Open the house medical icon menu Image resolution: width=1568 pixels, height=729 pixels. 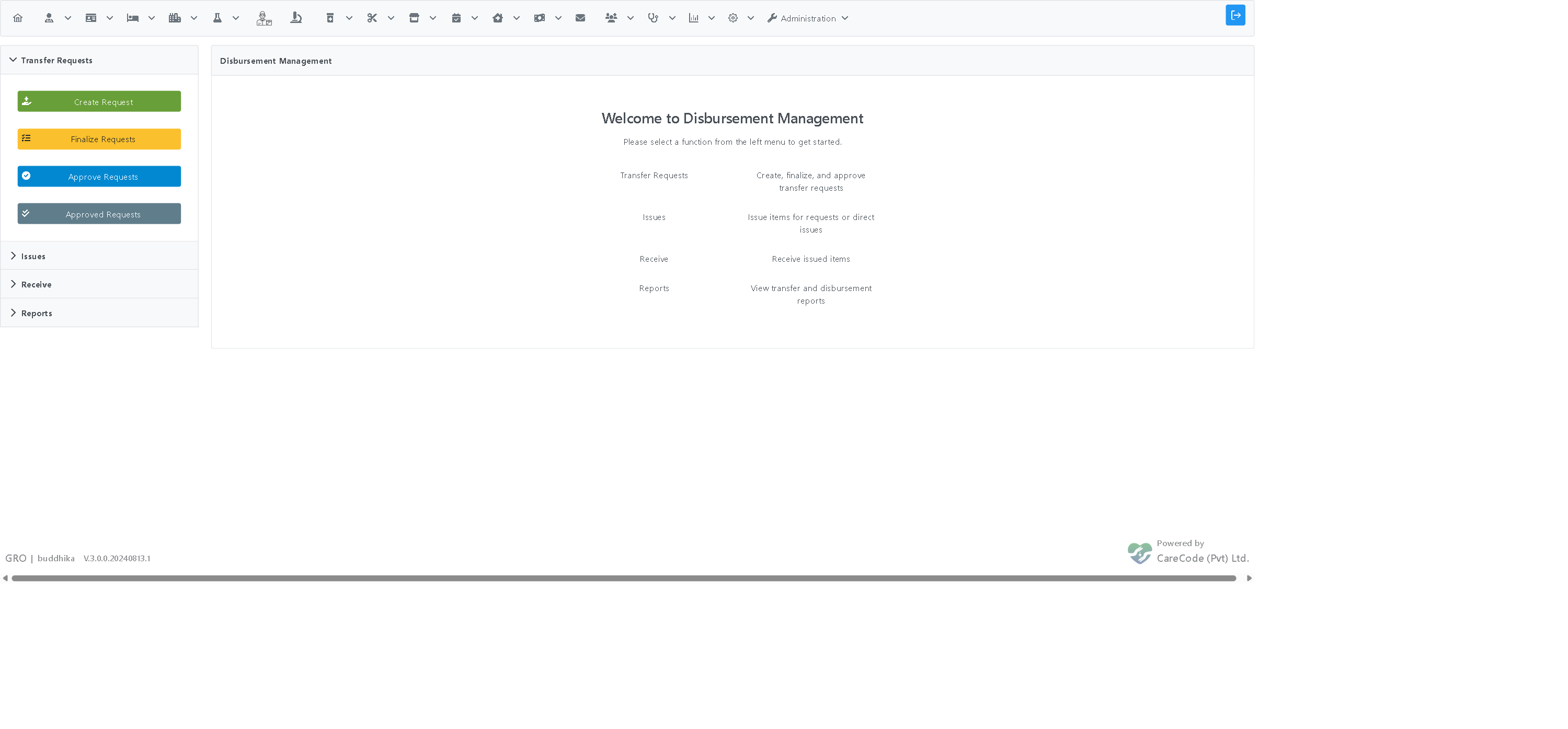(498, 18)
